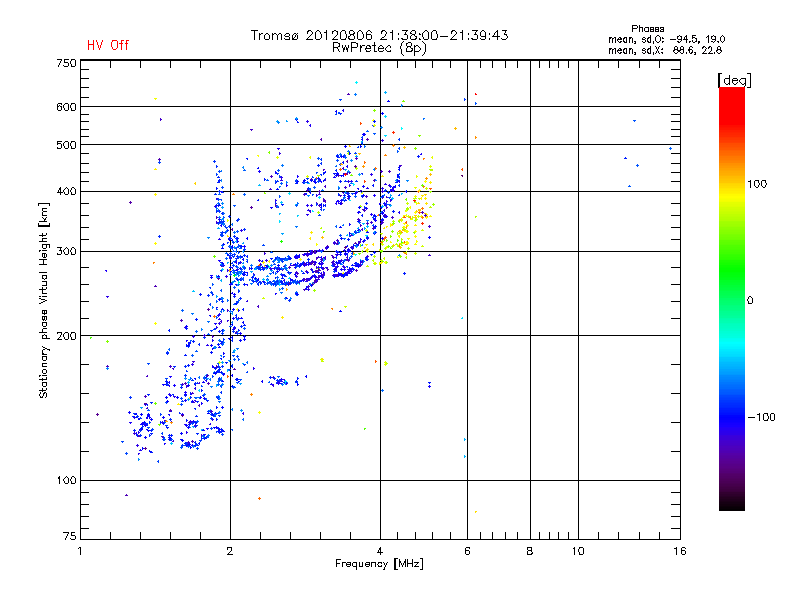Viewport: 800px width, 600px height.
Task: Click y-axis tick label '300'
Action: pyautogui.click(x=66, y=252)
